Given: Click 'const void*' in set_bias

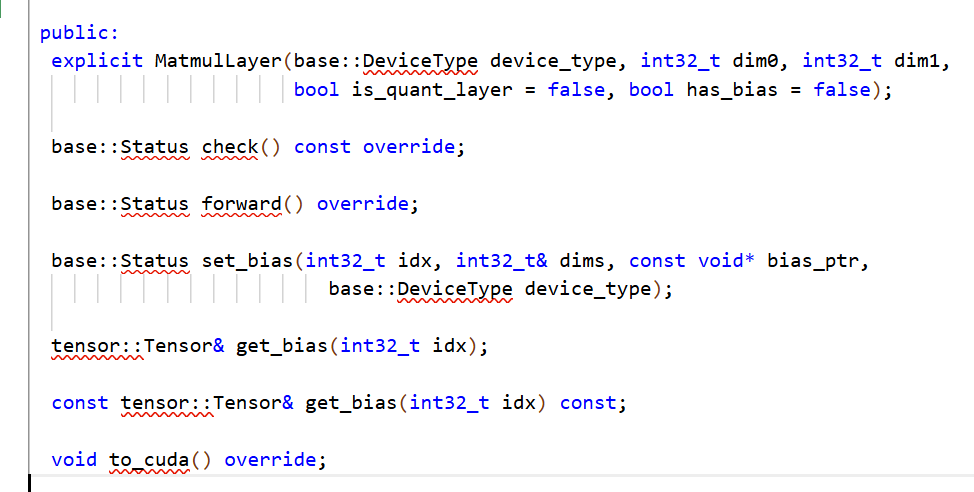Looking at the screenshot, I should pyautogui.click(x=691, y=261).
